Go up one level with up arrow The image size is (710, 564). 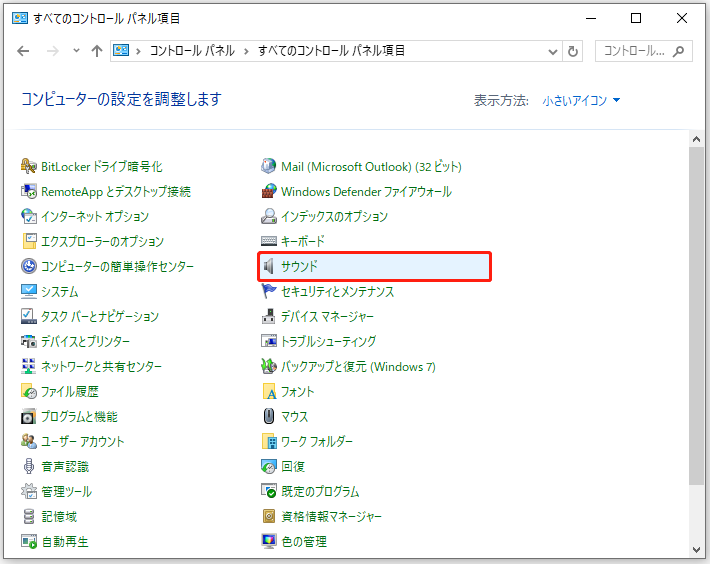point(96,51)
